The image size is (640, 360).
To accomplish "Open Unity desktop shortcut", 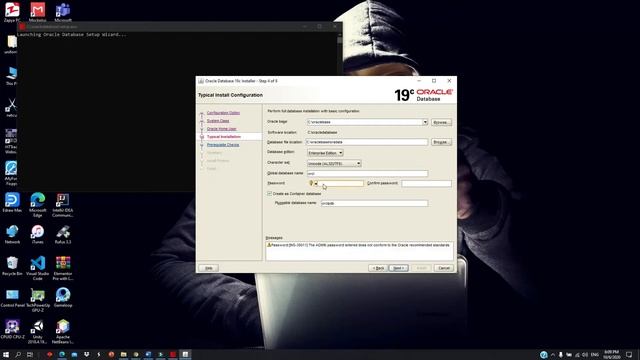I will 38,332.
